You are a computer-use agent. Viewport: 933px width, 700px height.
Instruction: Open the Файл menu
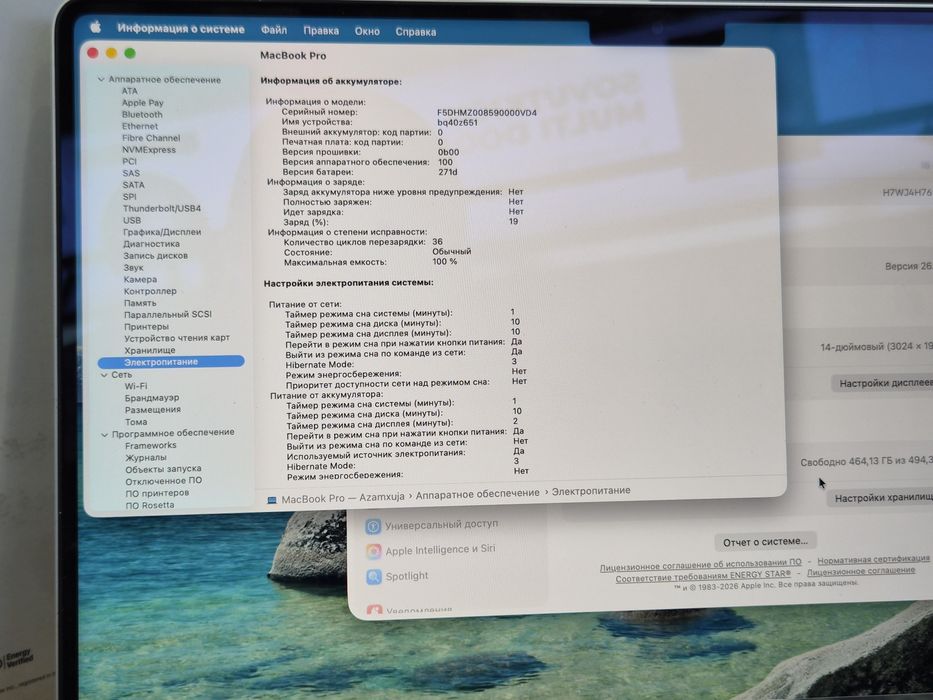click(274, 30)
